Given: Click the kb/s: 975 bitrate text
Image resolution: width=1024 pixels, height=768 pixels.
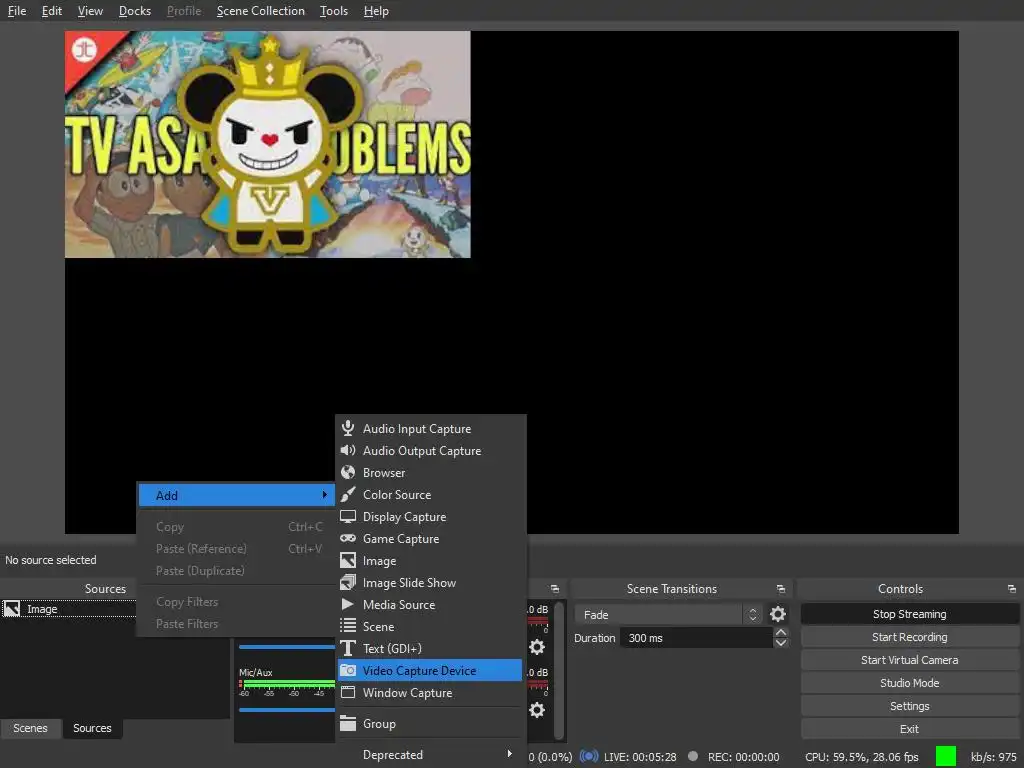Looking at the screenshot, I should pyautogui.click(x=993, y=757).
